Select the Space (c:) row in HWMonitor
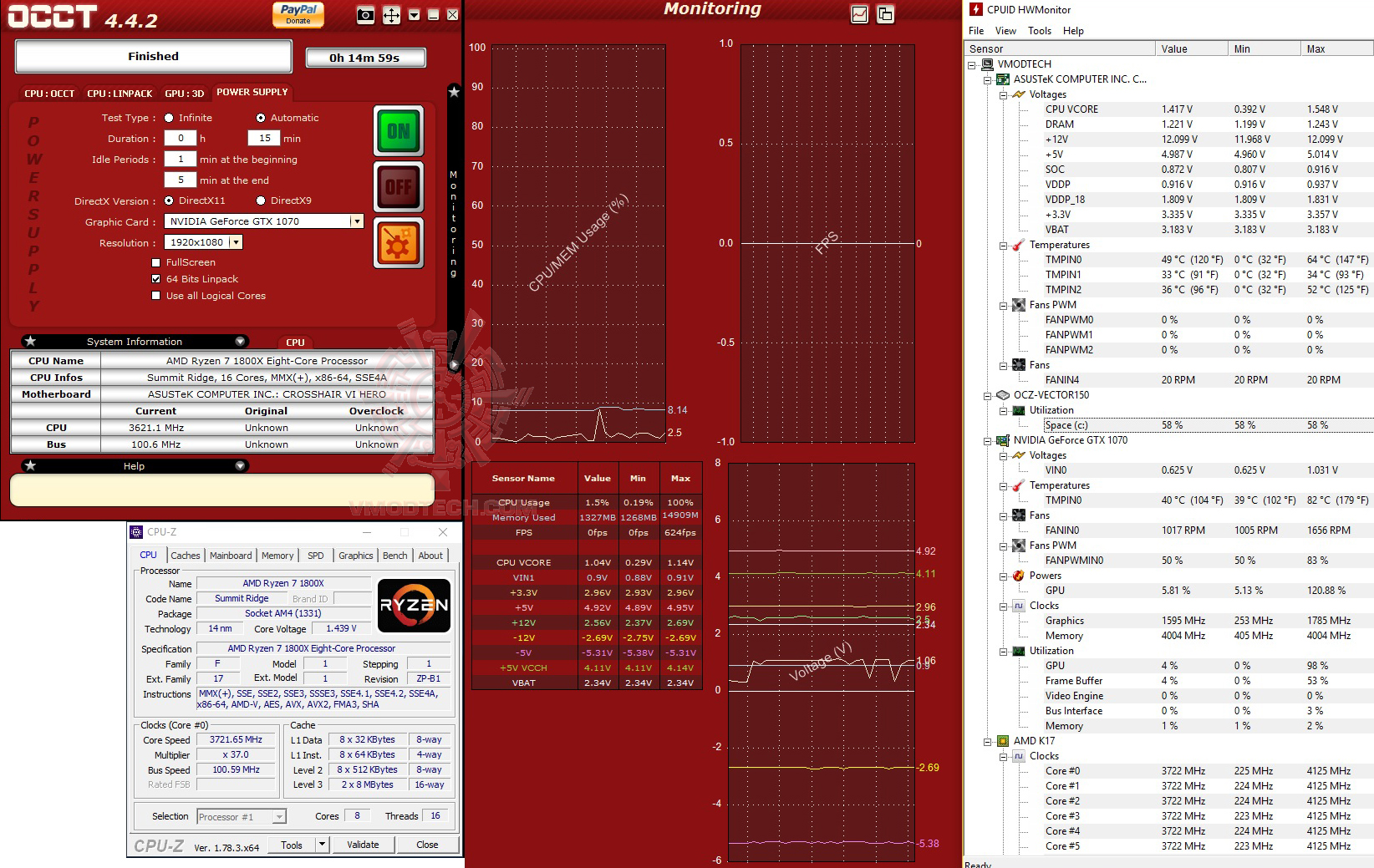This screenshot has height=868, width=1374. coord(1209,425)
